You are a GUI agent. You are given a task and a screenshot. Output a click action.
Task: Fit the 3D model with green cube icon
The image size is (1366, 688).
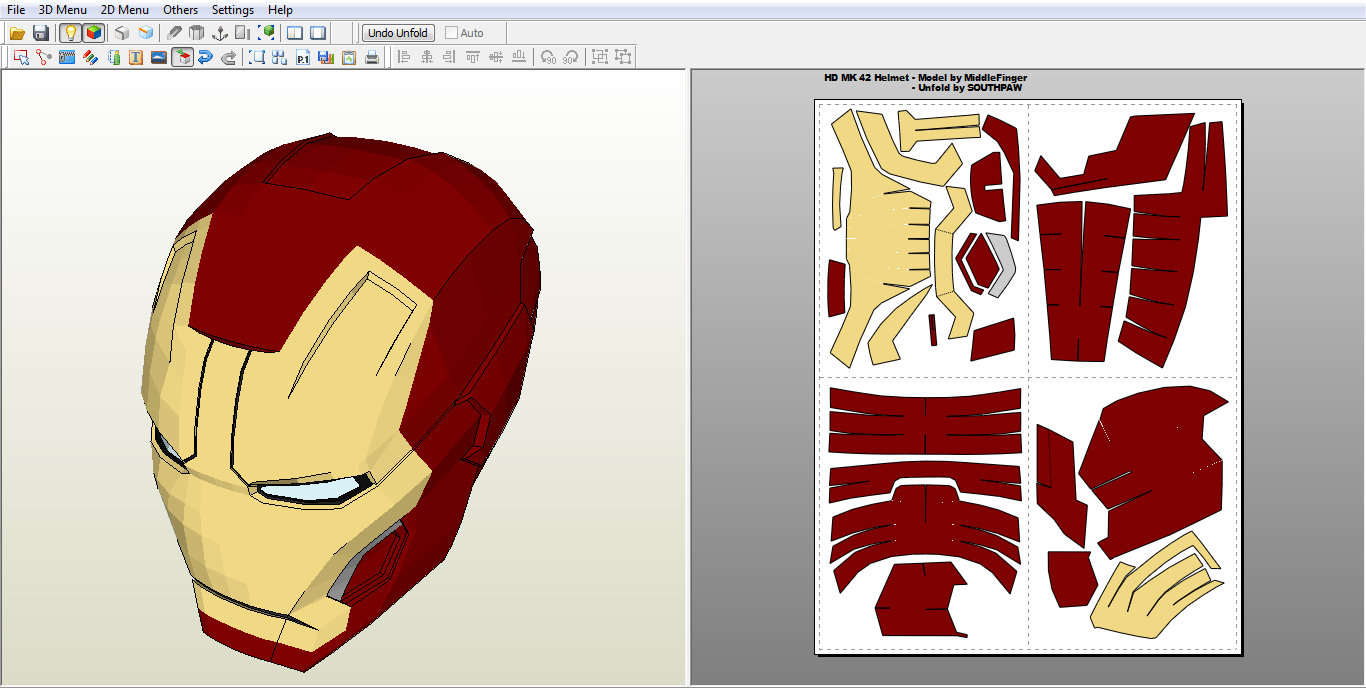click(x=267, y=33)
